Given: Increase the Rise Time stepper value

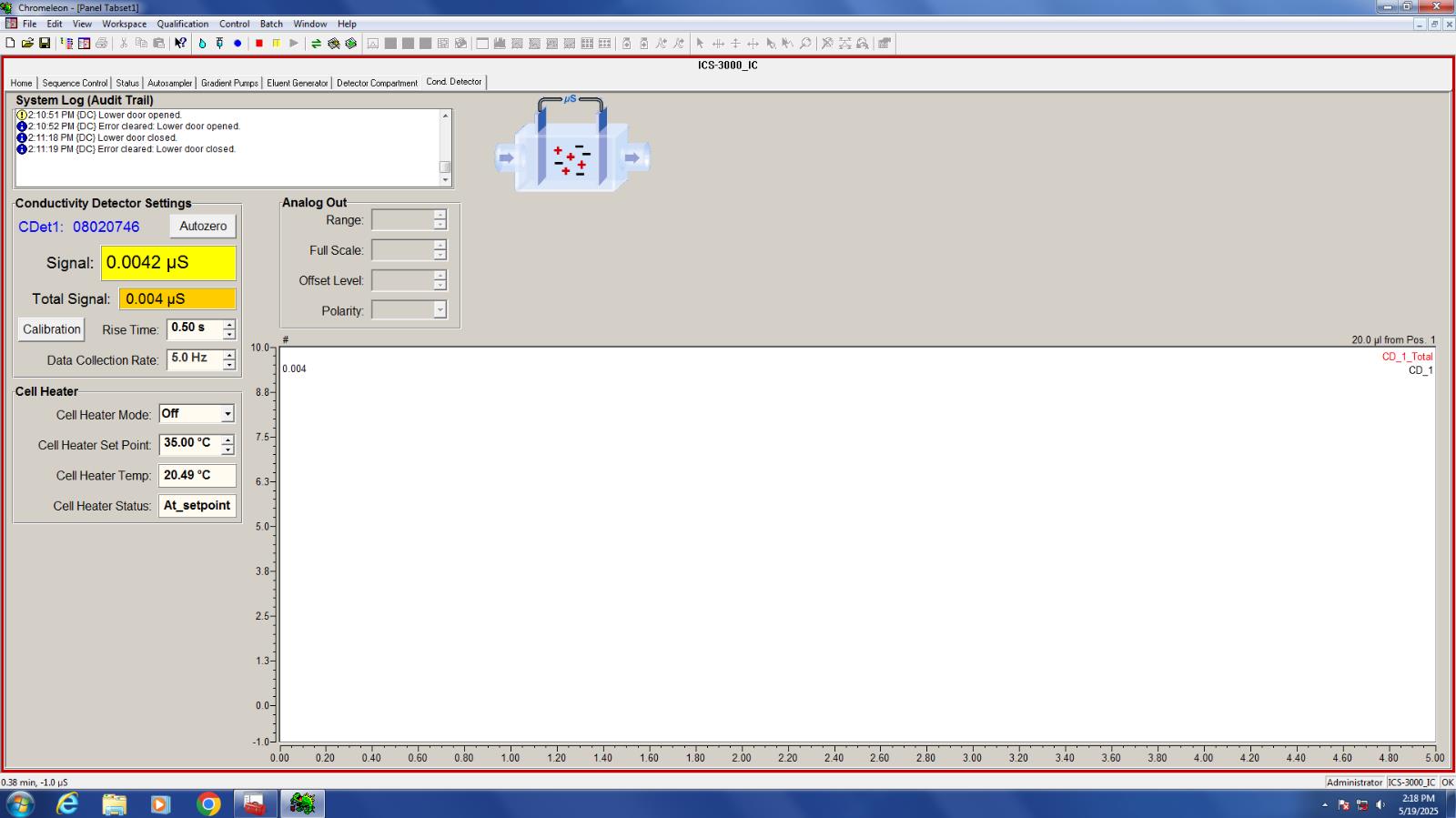Looking at the screenshot, I should 229,324.
